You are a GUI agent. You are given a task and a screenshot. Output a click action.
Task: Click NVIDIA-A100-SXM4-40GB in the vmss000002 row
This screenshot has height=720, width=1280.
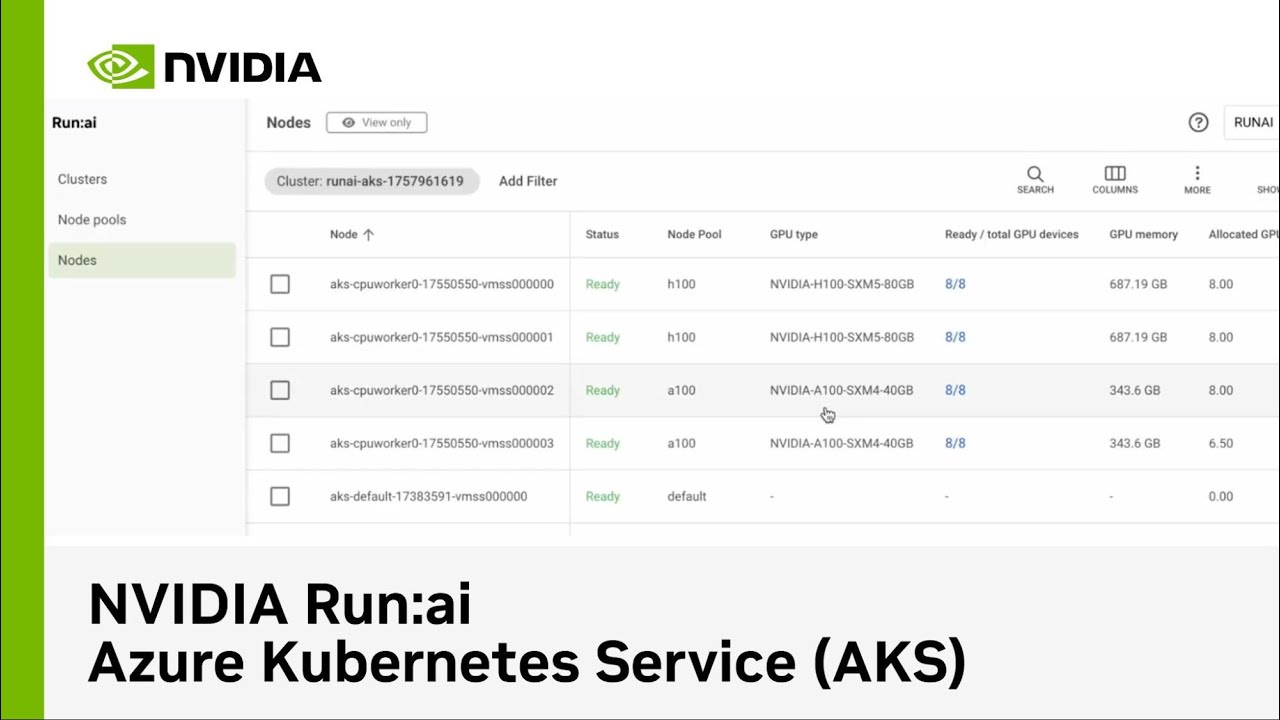(841, 390)
